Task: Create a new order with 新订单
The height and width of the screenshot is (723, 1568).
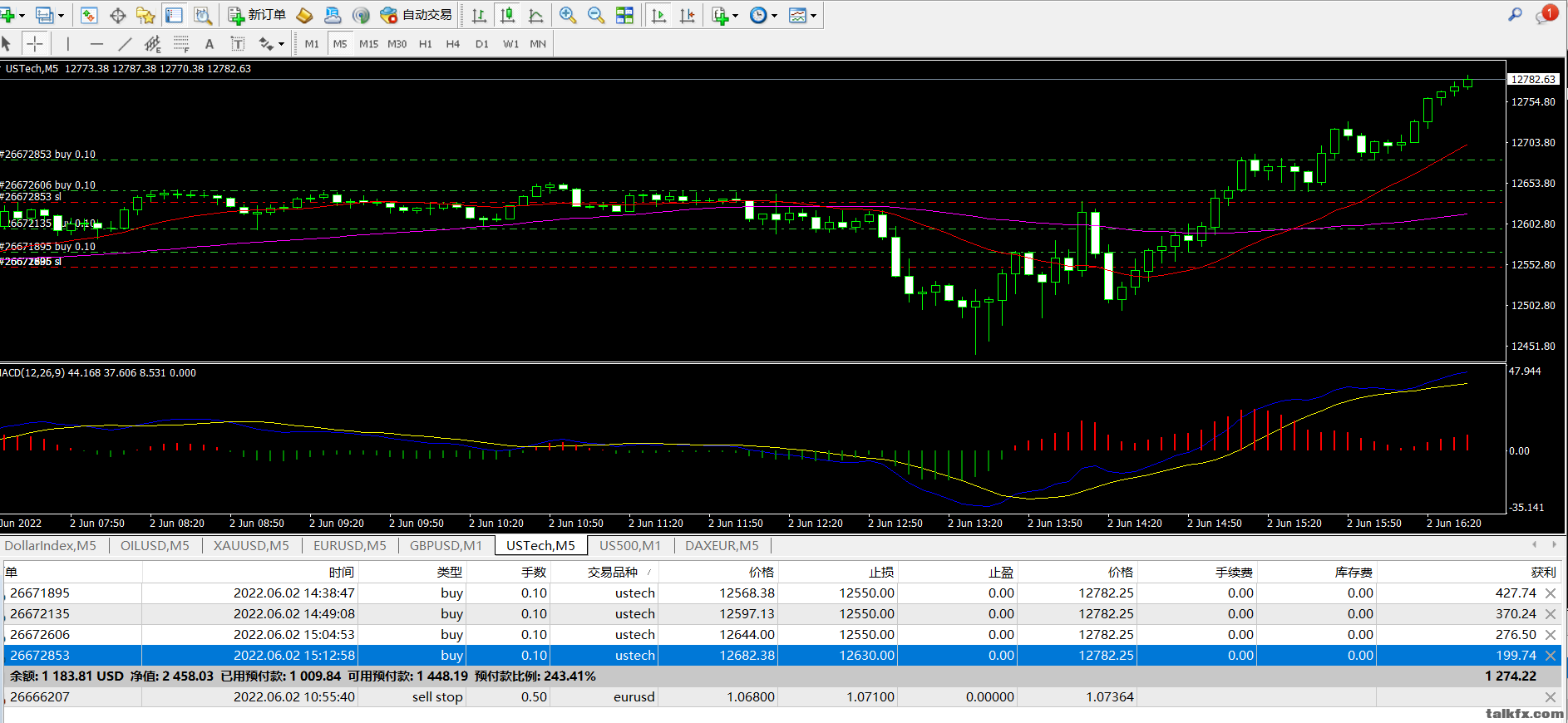Action: tap(257, 15)
